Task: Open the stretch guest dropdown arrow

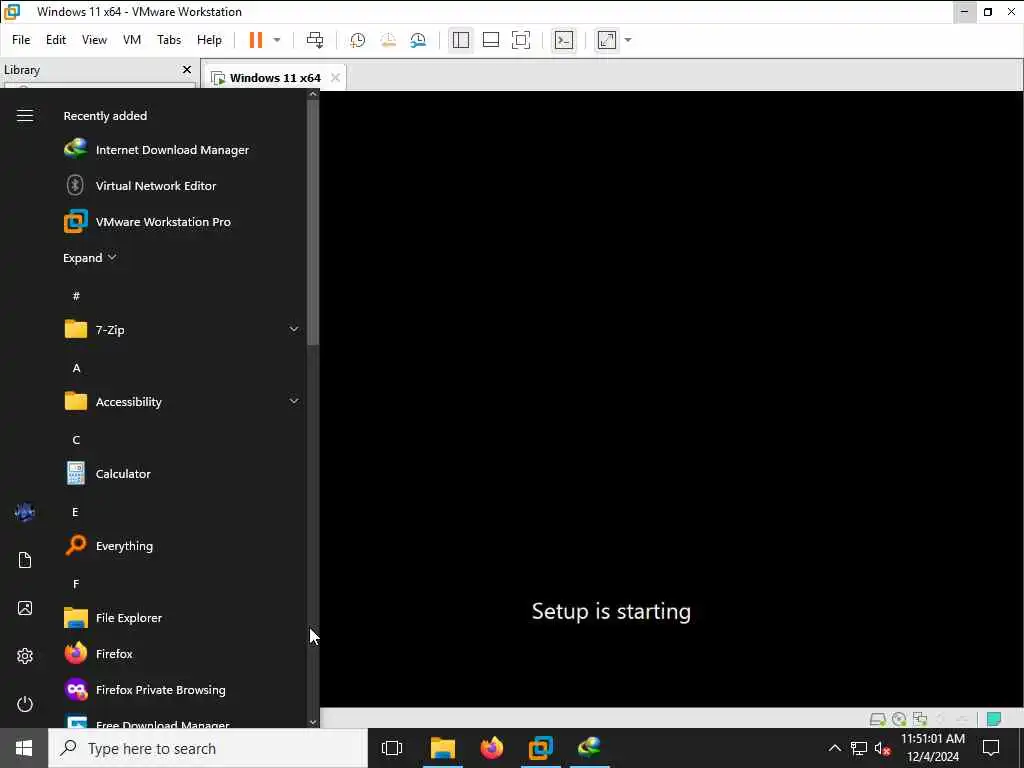Action: 628,40
